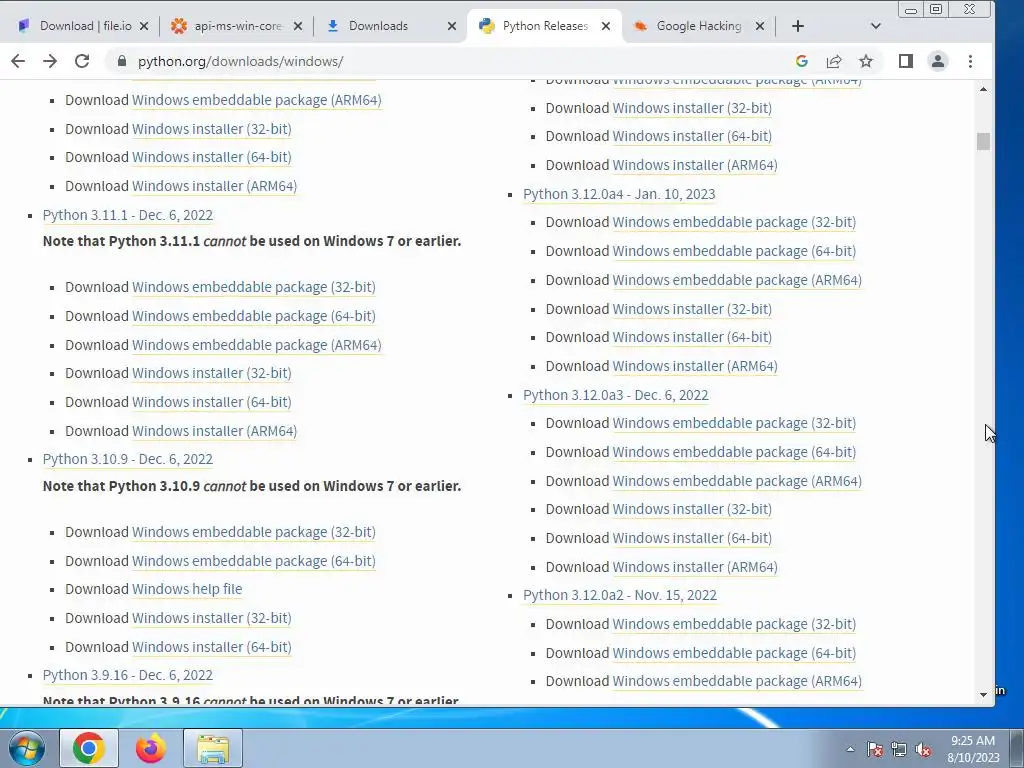Screen dimensions: 1024x768
Task: Open Windows Explorer from taskbar
Action: point(213,748)
